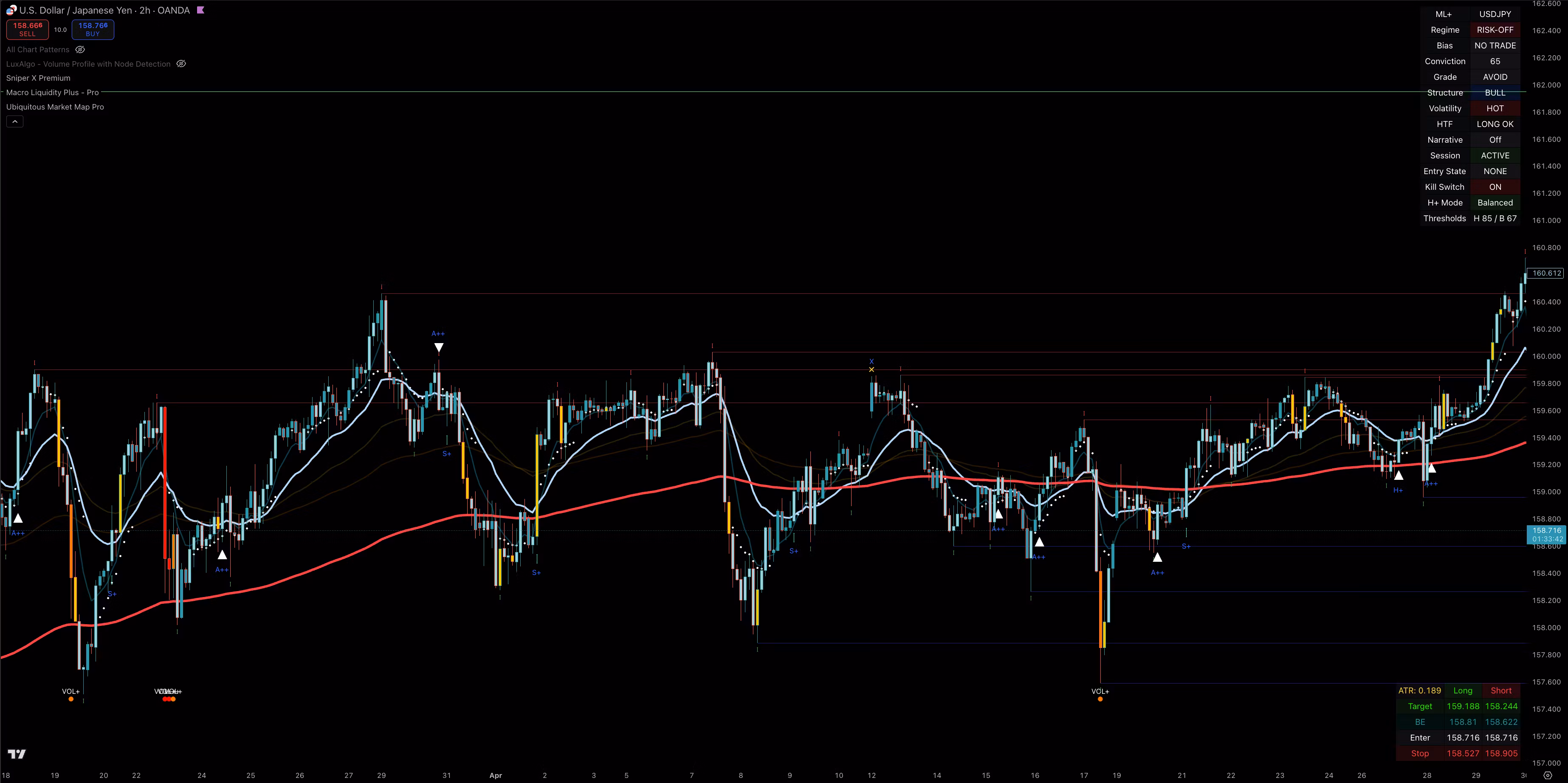Open chart settings gear at bottom right
Viewport: 1568px width, 783px height.
coord(1548,776)
